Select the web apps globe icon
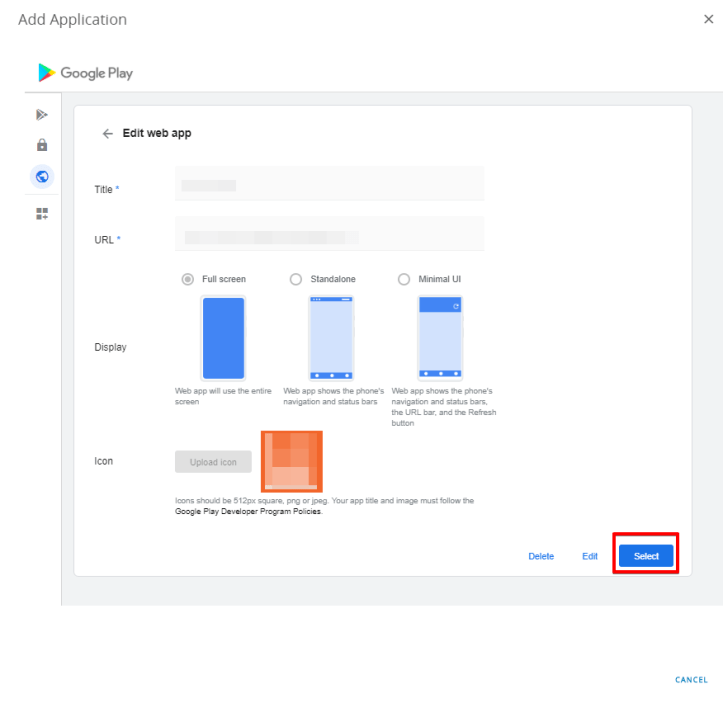The height and width of the screenshot is (703, 723). (x=42, y=177)
